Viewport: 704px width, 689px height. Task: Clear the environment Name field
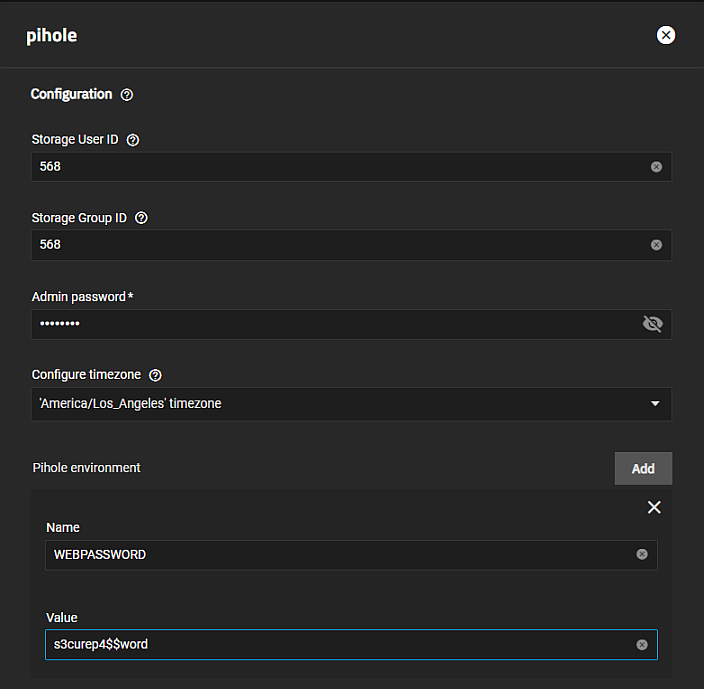(642, 554)
